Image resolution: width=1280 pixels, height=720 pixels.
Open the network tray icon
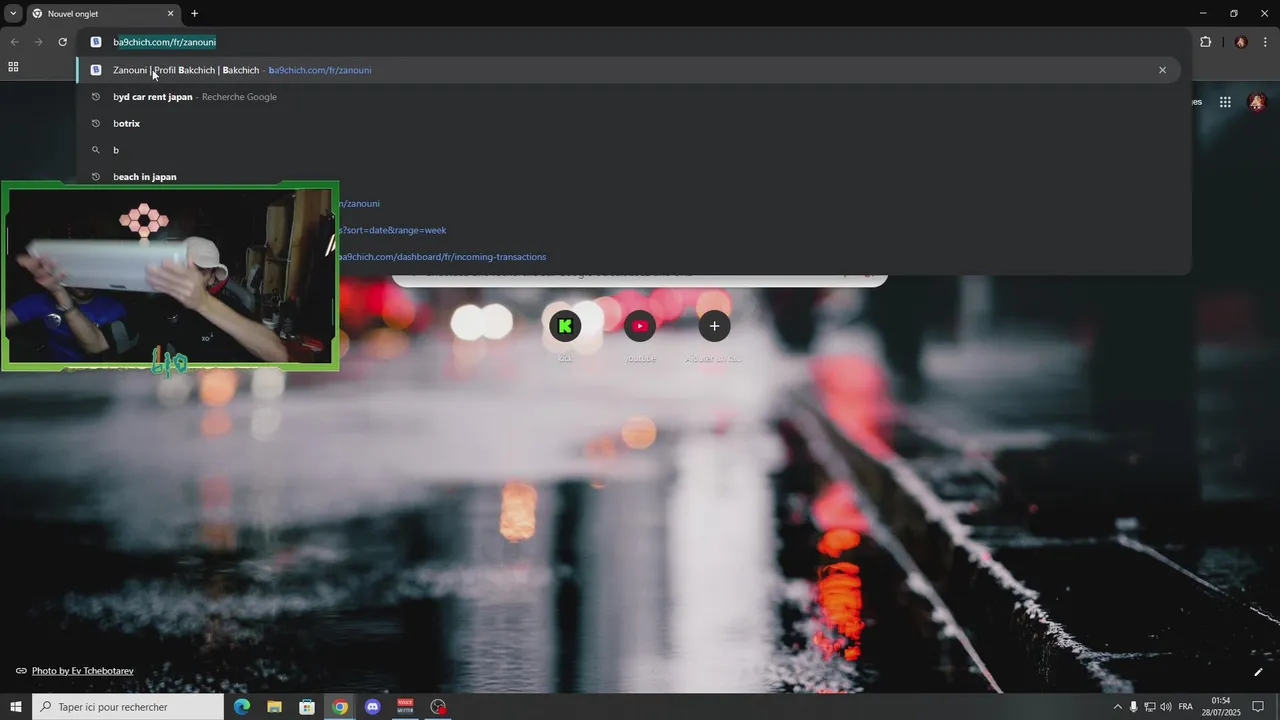coord(1149,707)
